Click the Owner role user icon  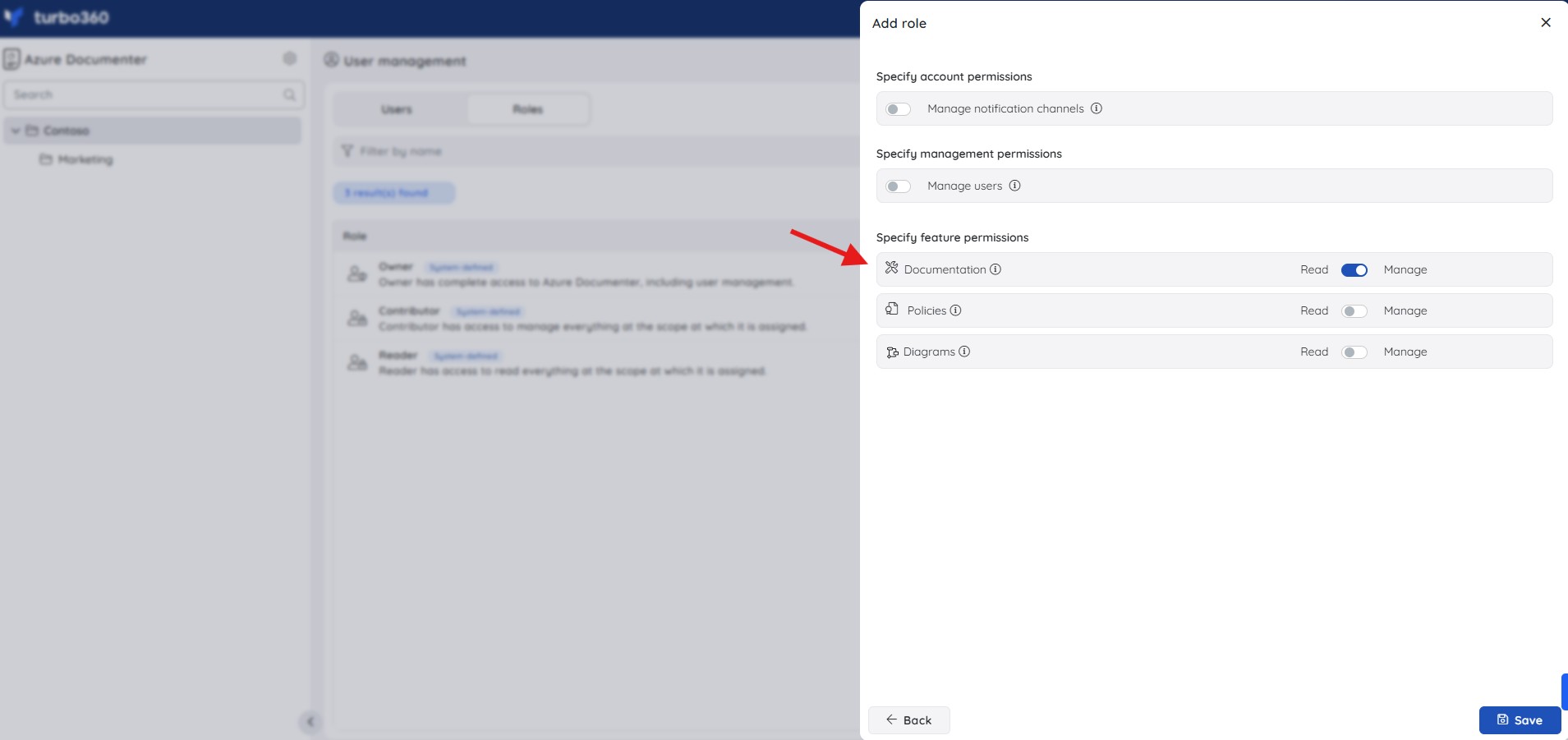356,274
